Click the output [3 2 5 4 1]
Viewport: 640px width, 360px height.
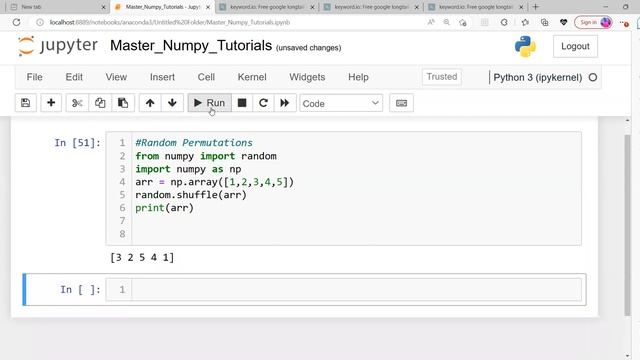coord(142,258)
